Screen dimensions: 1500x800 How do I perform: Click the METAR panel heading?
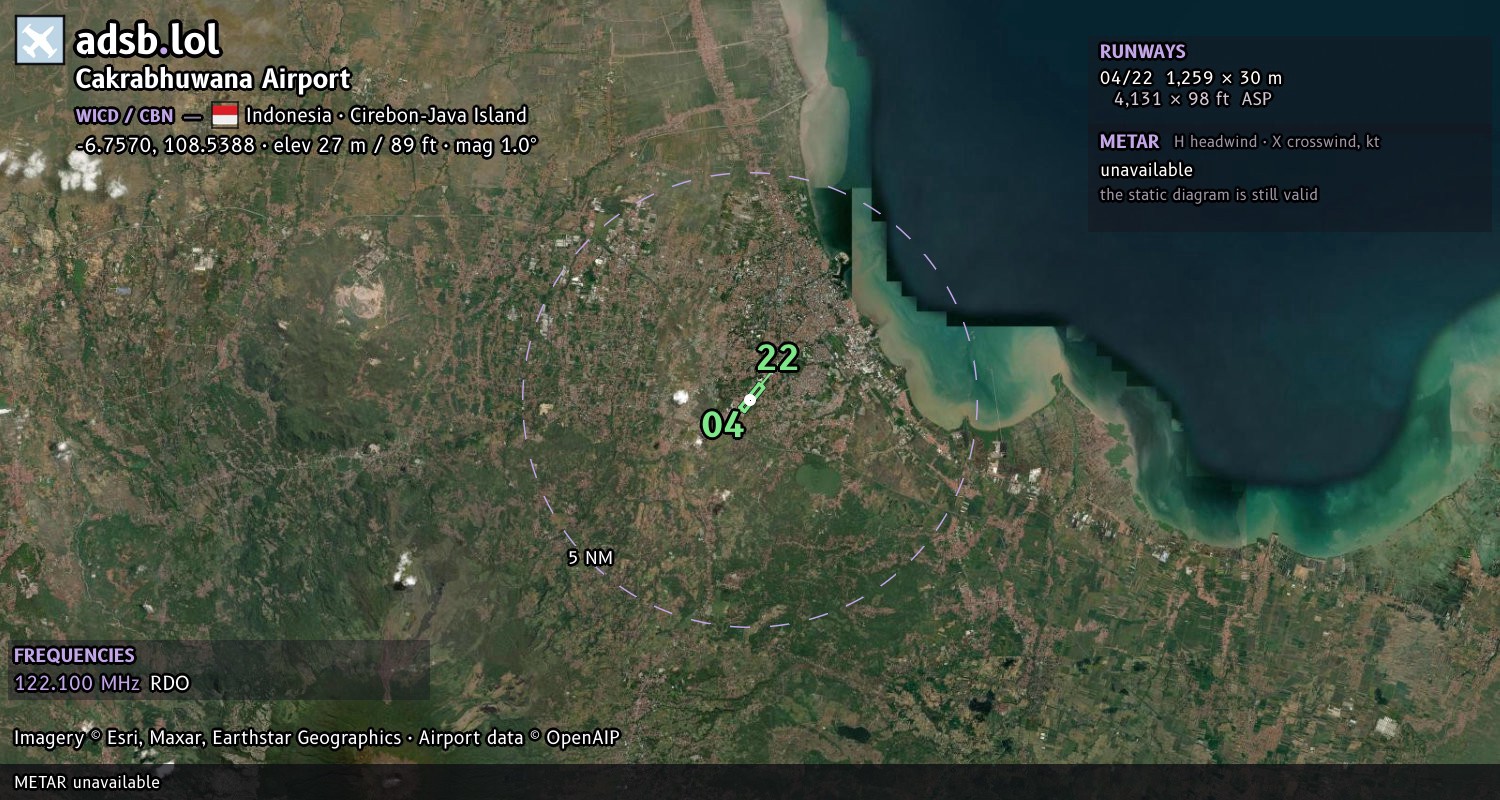[x=1129, y=142]
